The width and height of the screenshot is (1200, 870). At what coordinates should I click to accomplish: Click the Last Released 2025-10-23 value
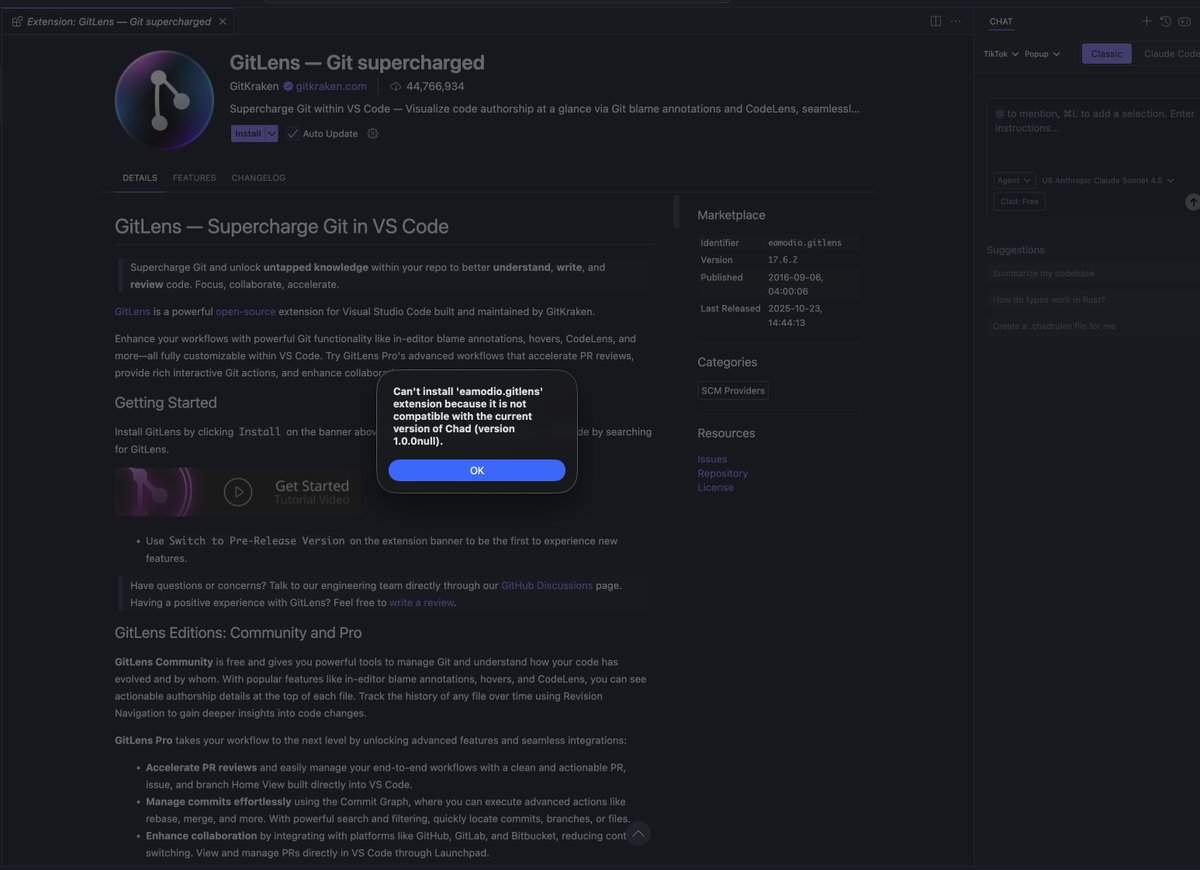796,315
